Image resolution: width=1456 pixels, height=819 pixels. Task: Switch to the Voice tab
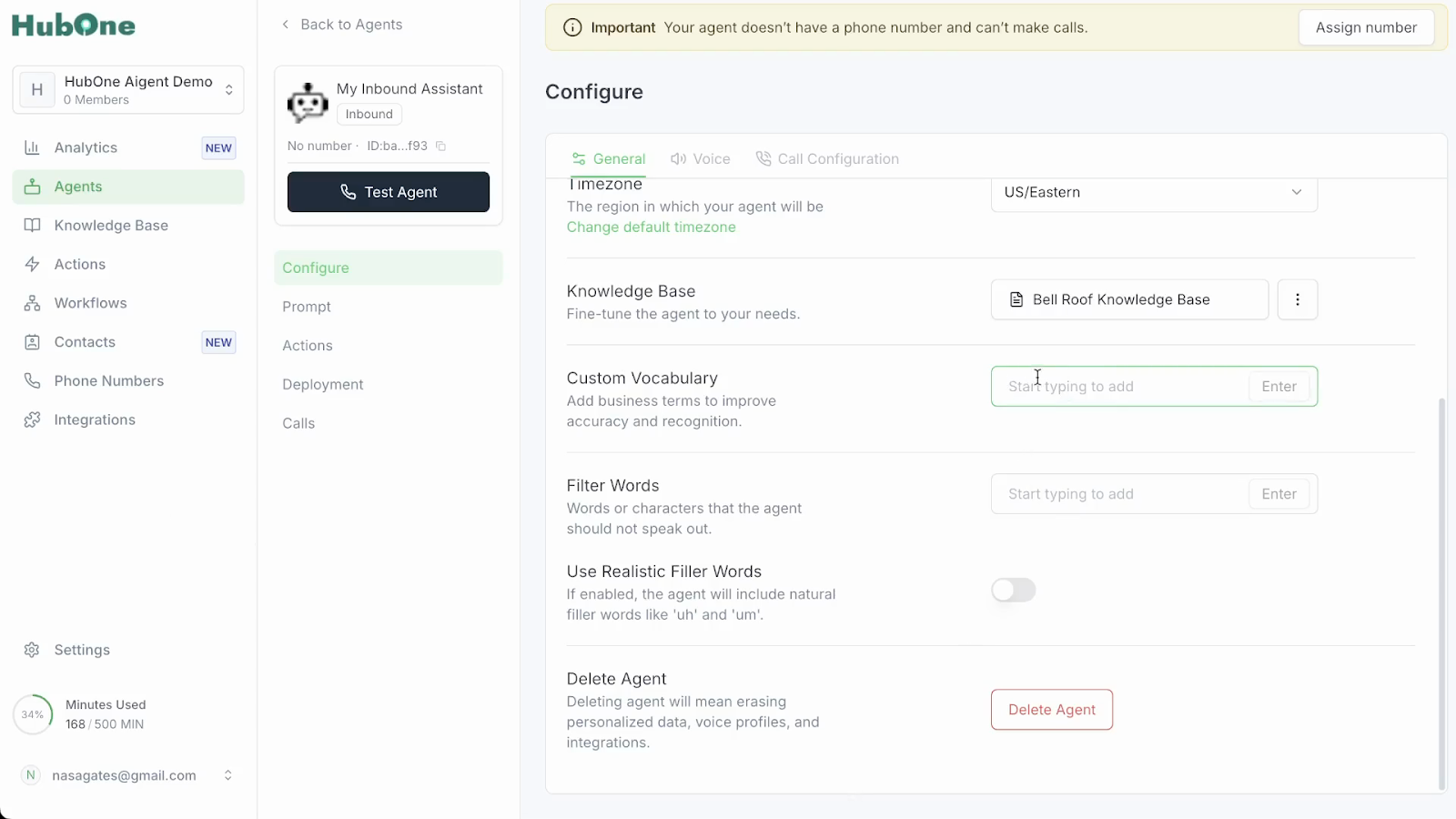pyautogui.click(x=701, y=159)
